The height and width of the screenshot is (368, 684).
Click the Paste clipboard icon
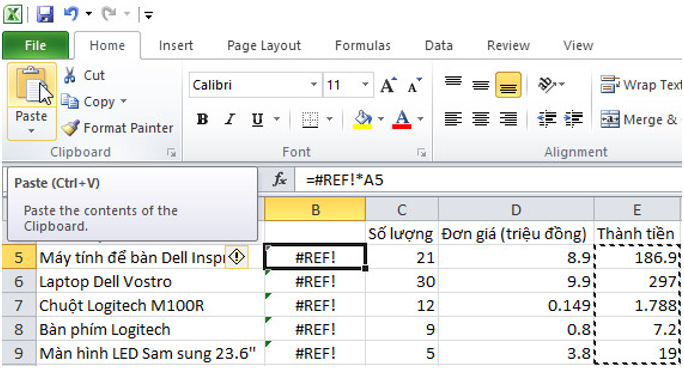(31, 85)
